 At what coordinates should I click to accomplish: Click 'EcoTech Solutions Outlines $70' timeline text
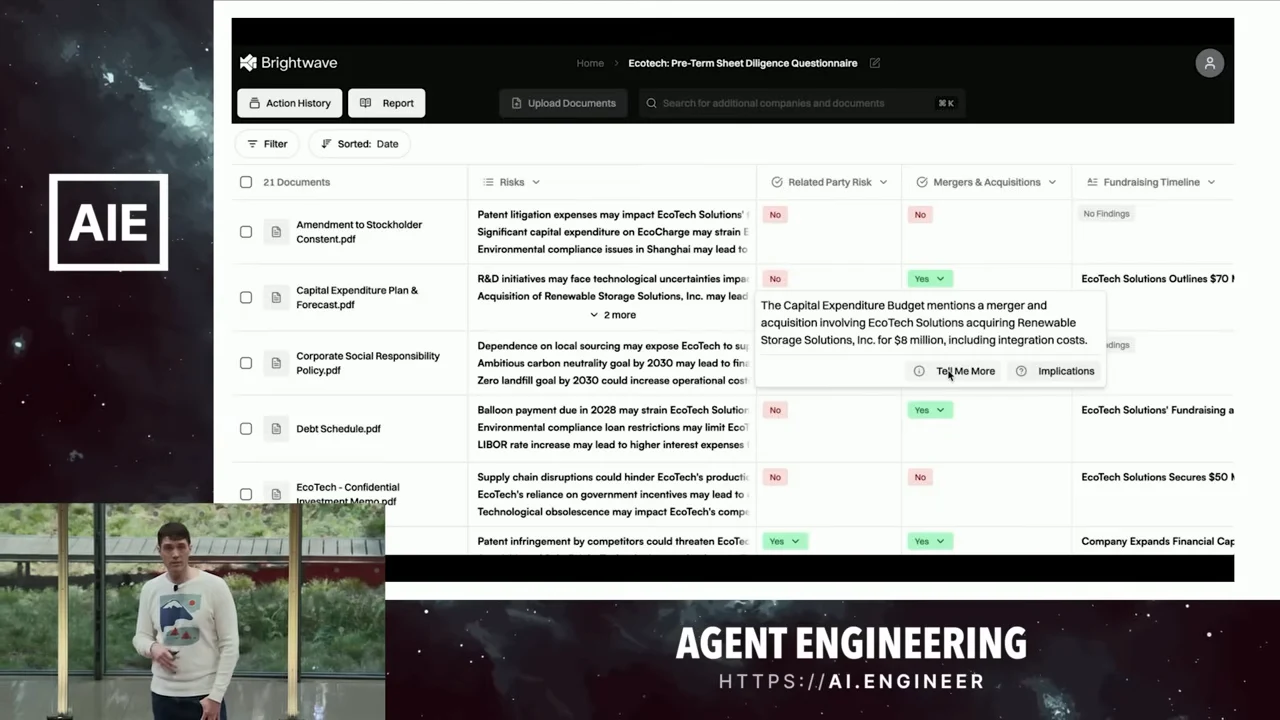point(1157,279)
